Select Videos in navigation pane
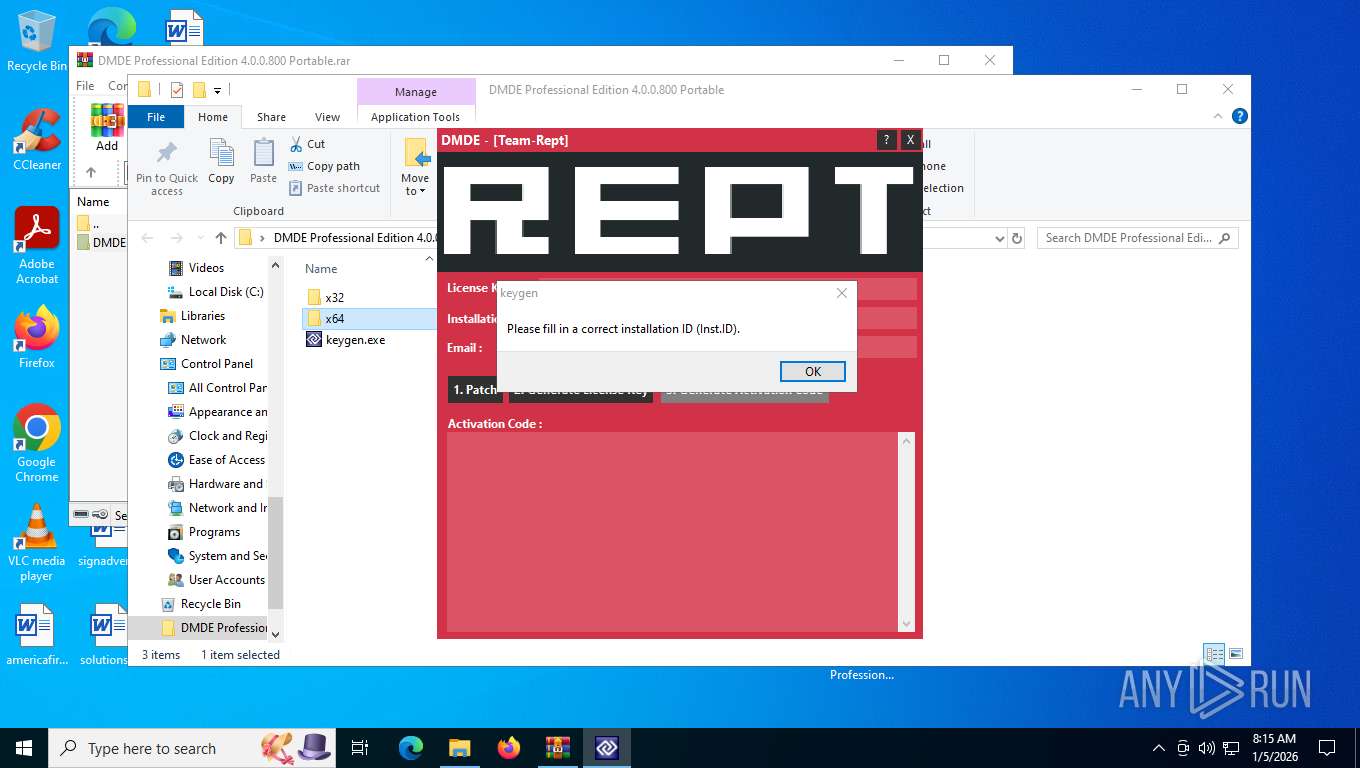The image size is (1360, 768). coord(206,268)
